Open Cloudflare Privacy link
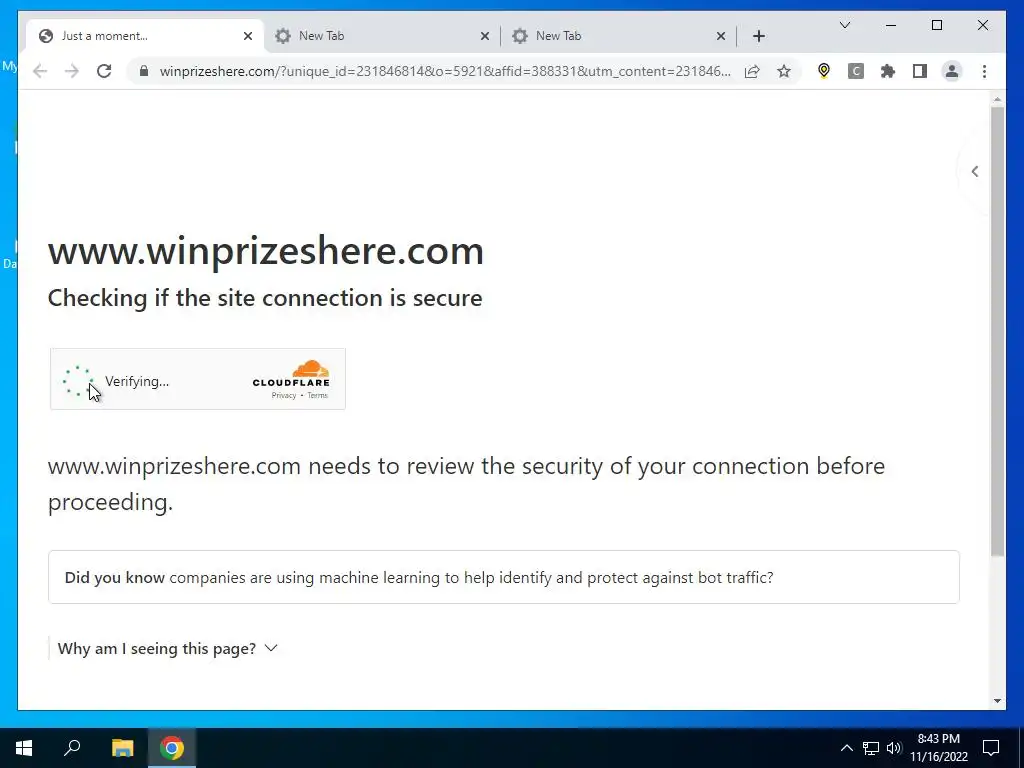 click(283, 396)
